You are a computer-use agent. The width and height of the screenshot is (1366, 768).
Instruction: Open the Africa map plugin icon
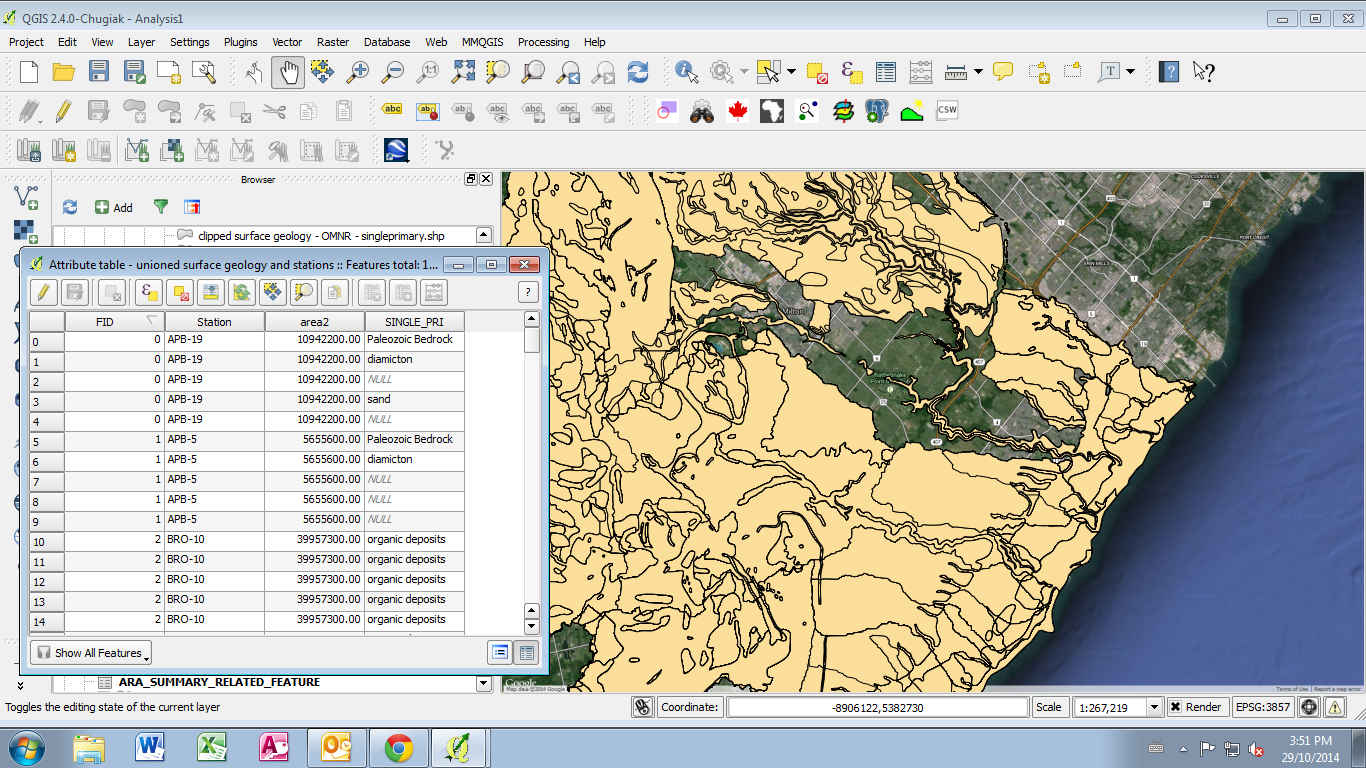[772, 111]
